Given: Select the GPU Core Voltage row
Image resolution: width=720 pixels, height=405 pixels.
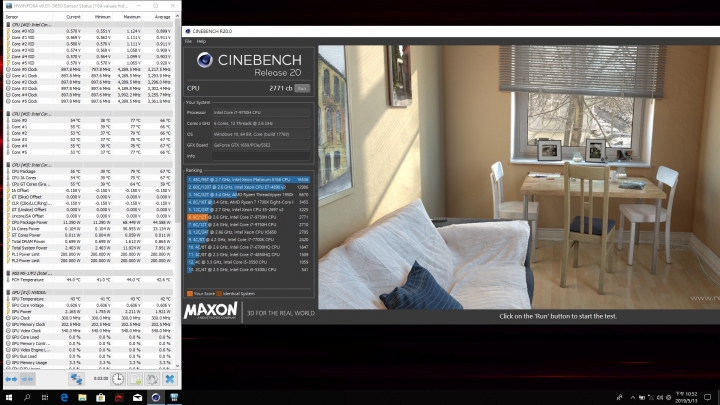Looking at the screenshot, I should point(89,305).
